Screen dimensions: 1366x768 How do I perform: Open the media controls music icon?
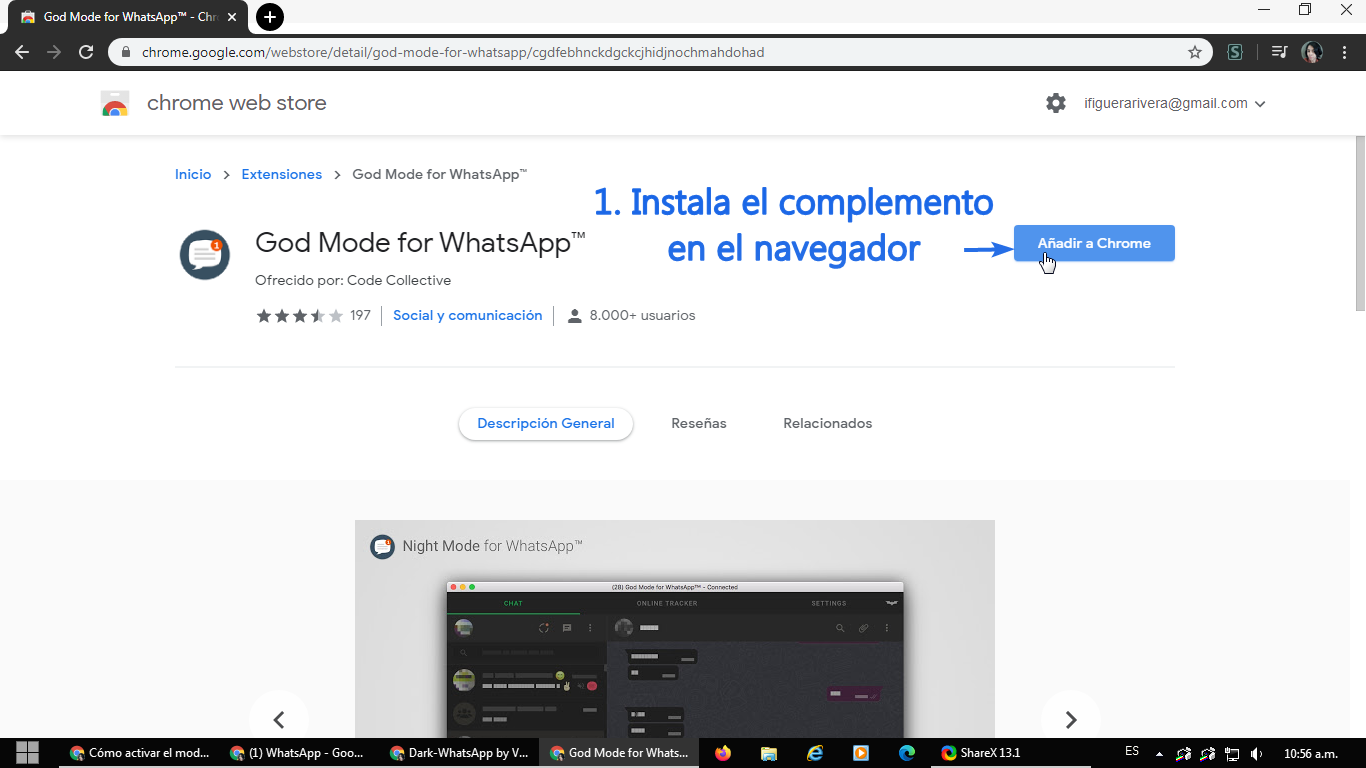tap(1279, 52)
